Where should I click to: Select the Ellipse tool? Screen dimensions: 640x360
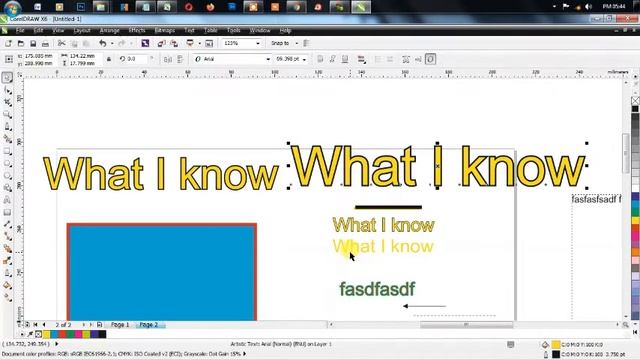pyautogui.click(x=7, y=164)
